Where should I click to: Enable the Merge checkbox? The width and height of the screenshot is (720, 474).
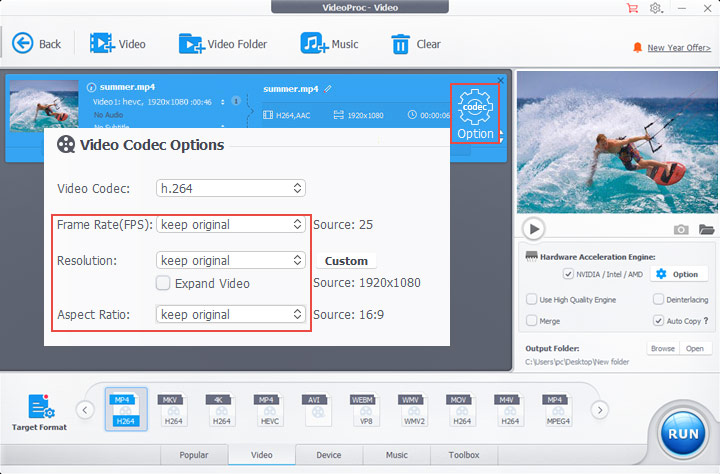click(x=531, y=321)
